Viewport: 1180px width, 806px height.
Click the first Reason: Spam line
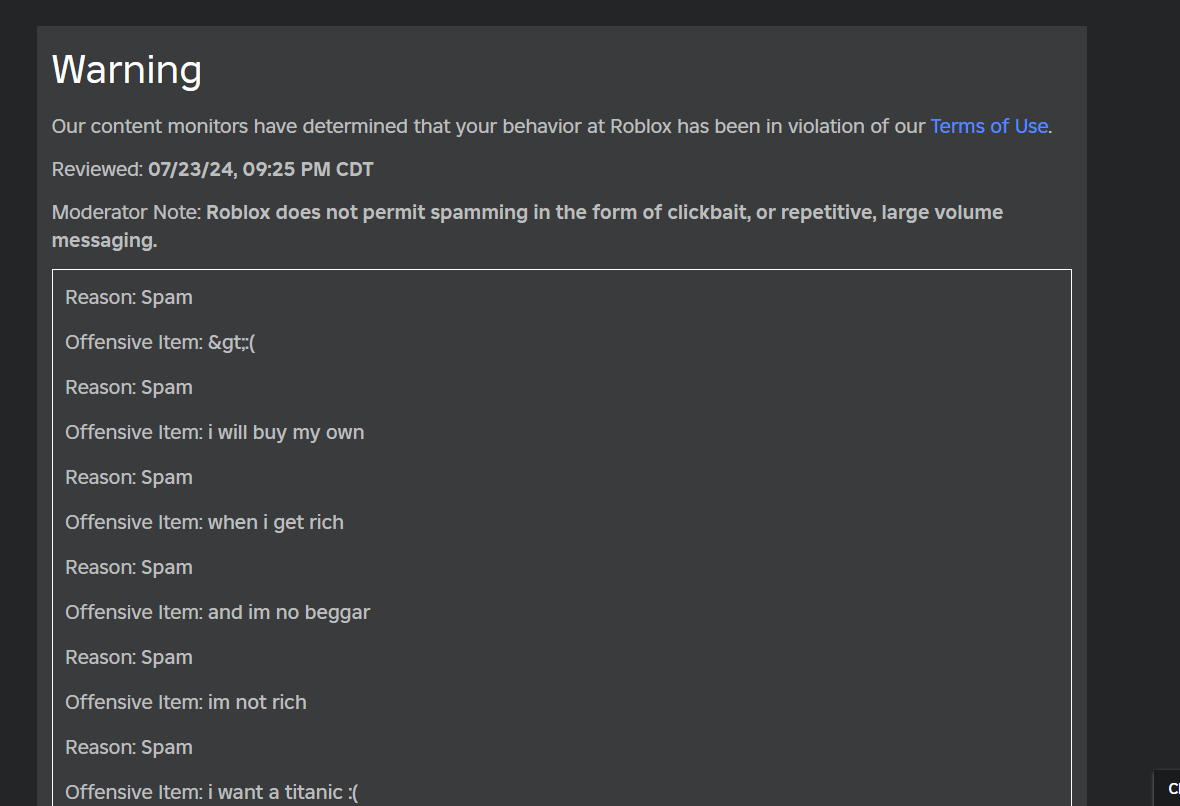coord(129,297)
